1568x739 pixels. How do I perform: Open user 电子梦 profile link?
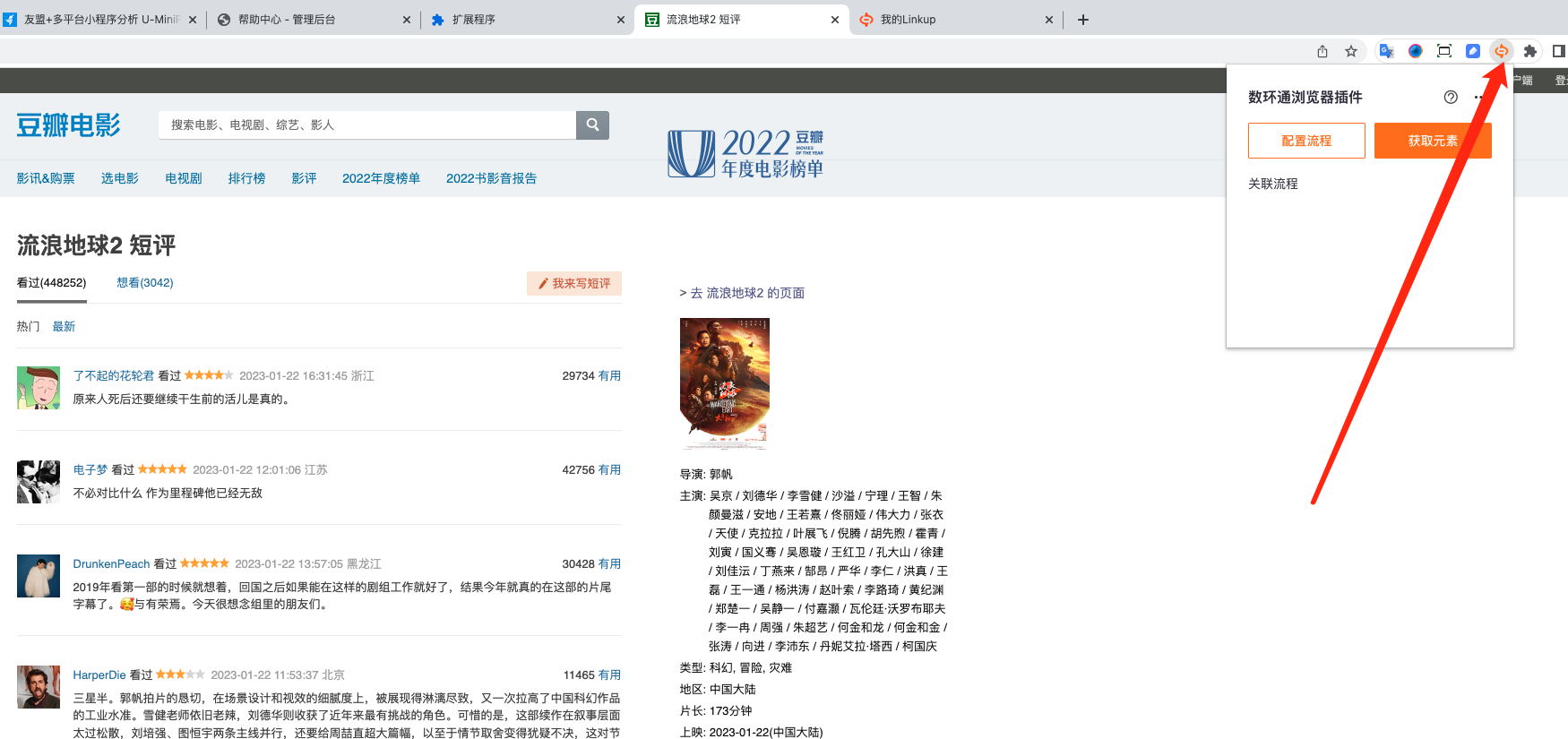pos(90,469)
